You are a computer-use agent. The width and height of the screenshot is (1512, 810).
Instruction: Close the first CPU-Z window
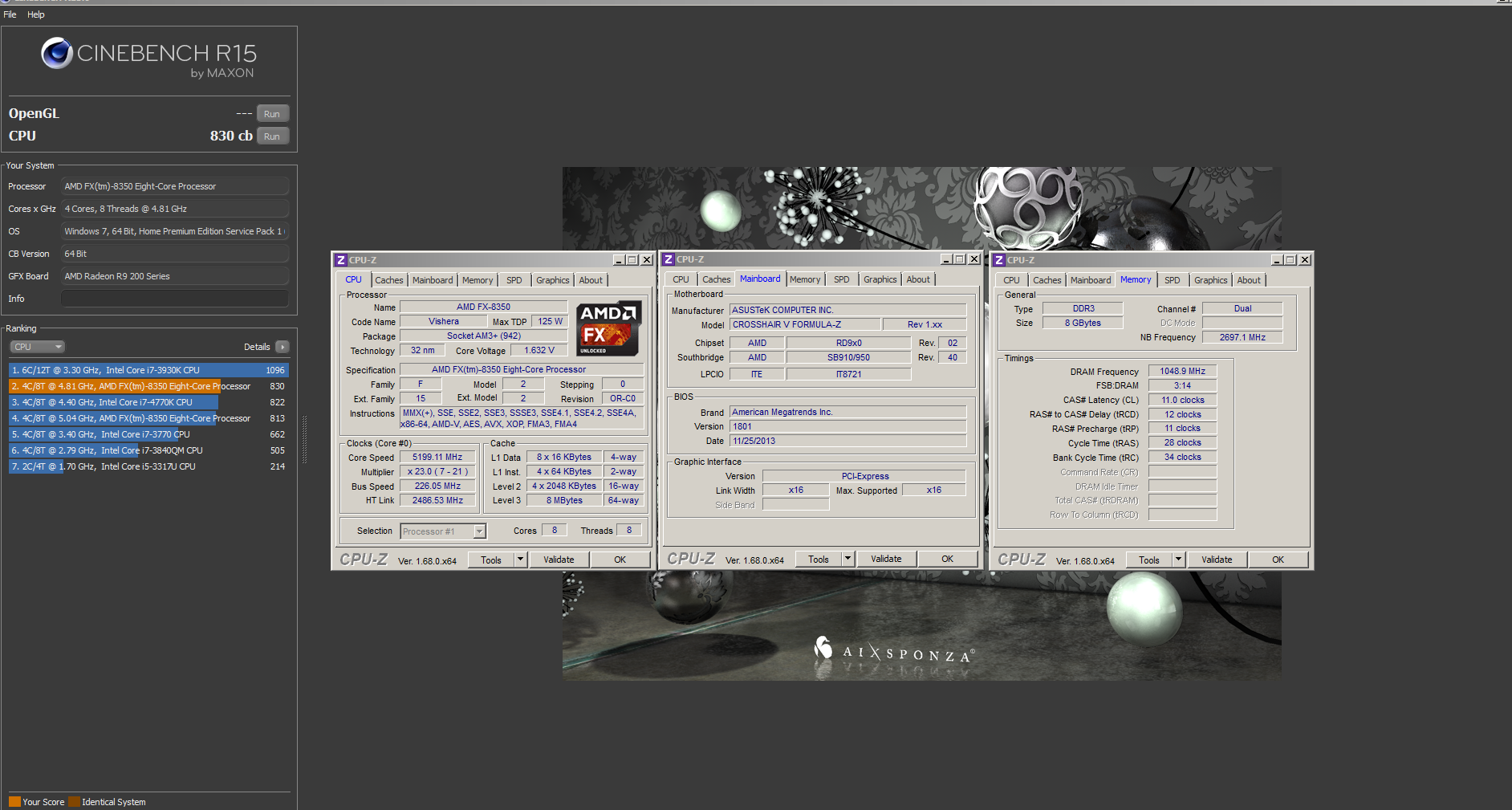tap(646, 260)
